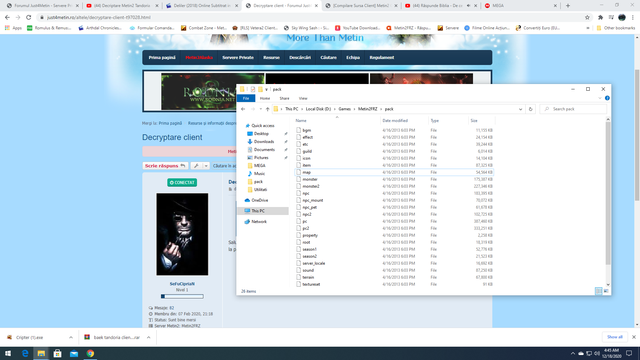
Task: Open Chrome extensions puzzle icon
Action: [600, 17]
